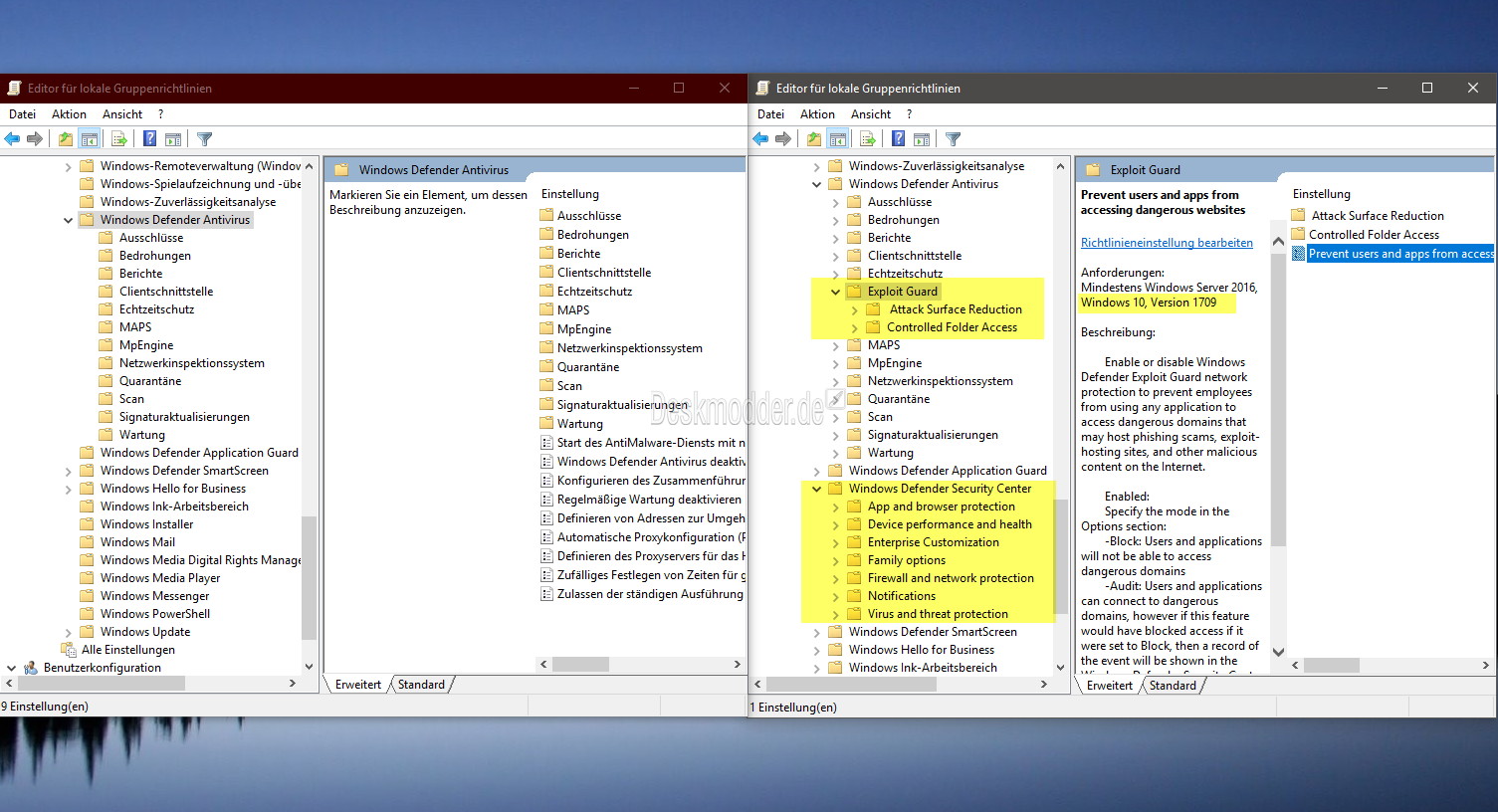1498x812 pixels.
Task: Click the Export List icon in right window
Action: 868,139
